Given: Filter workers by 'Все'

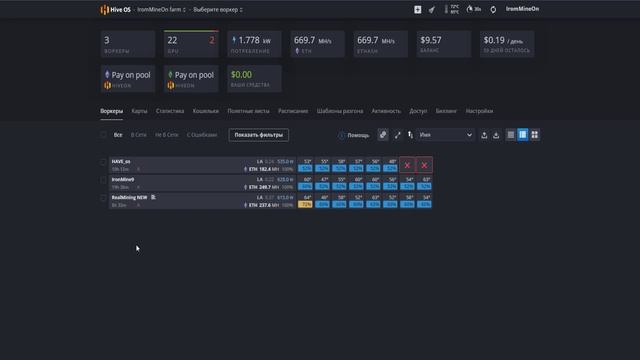Looking at the screenshot, I should (x=118, y=135).
